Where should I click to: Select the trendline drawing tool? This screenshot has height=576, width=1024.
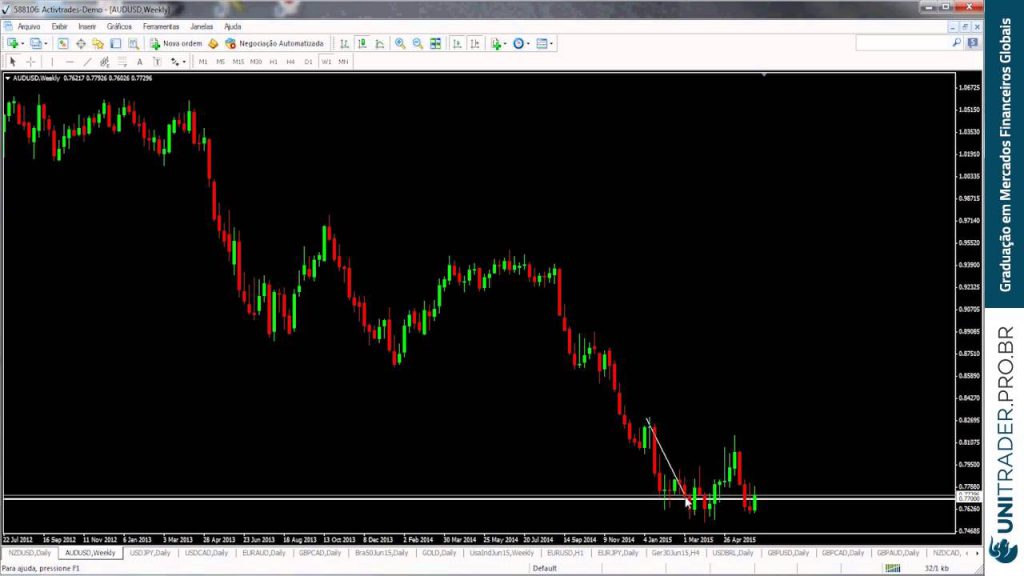pyautogui.click(x=87, y=61)
